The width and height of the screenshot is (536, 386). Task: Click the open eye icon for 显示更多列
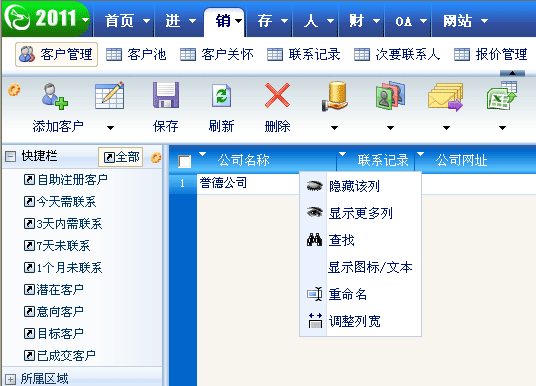314,212
